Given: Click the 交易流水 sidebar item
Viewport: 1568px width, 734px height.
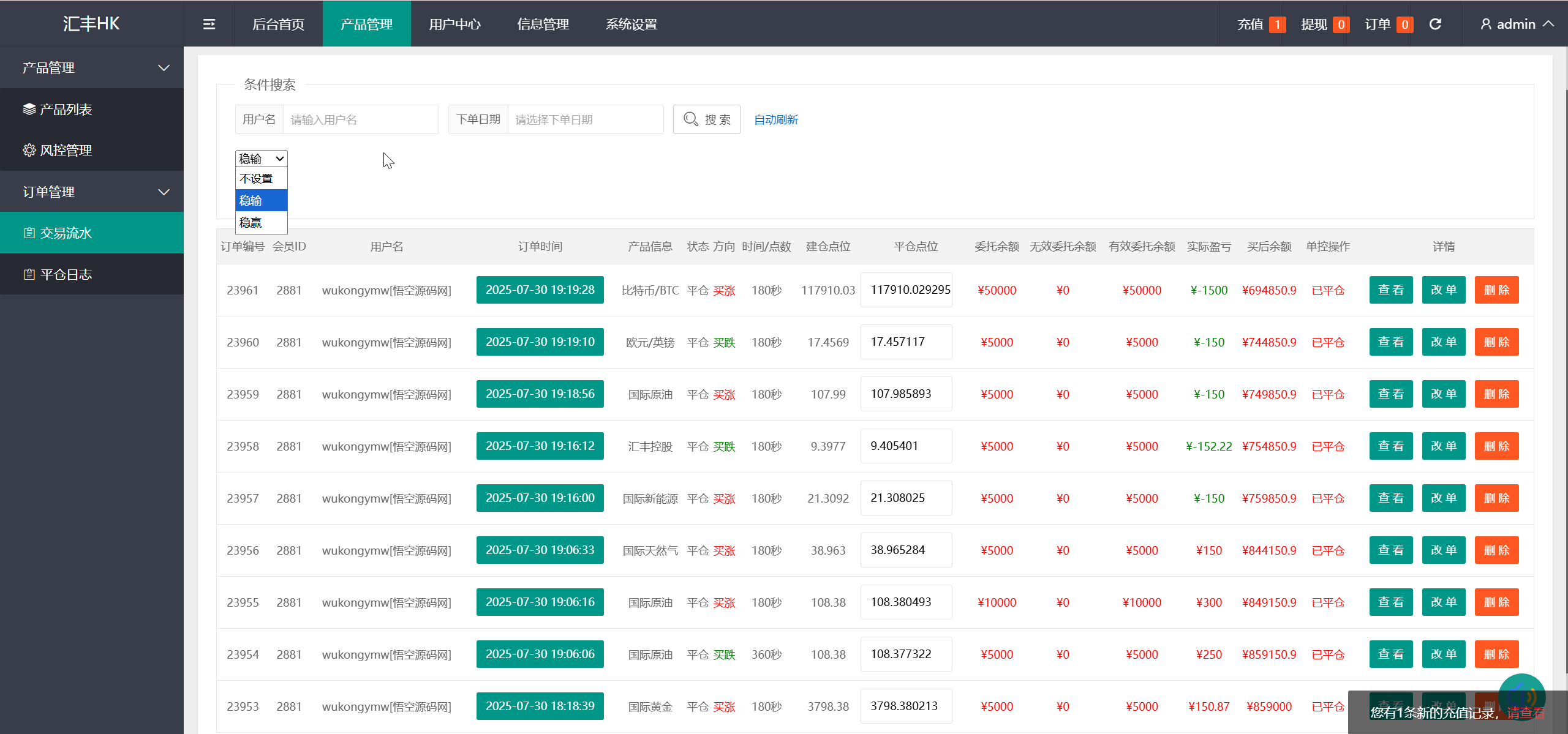Looking at the screenshot, I should [x=66, y=233].
